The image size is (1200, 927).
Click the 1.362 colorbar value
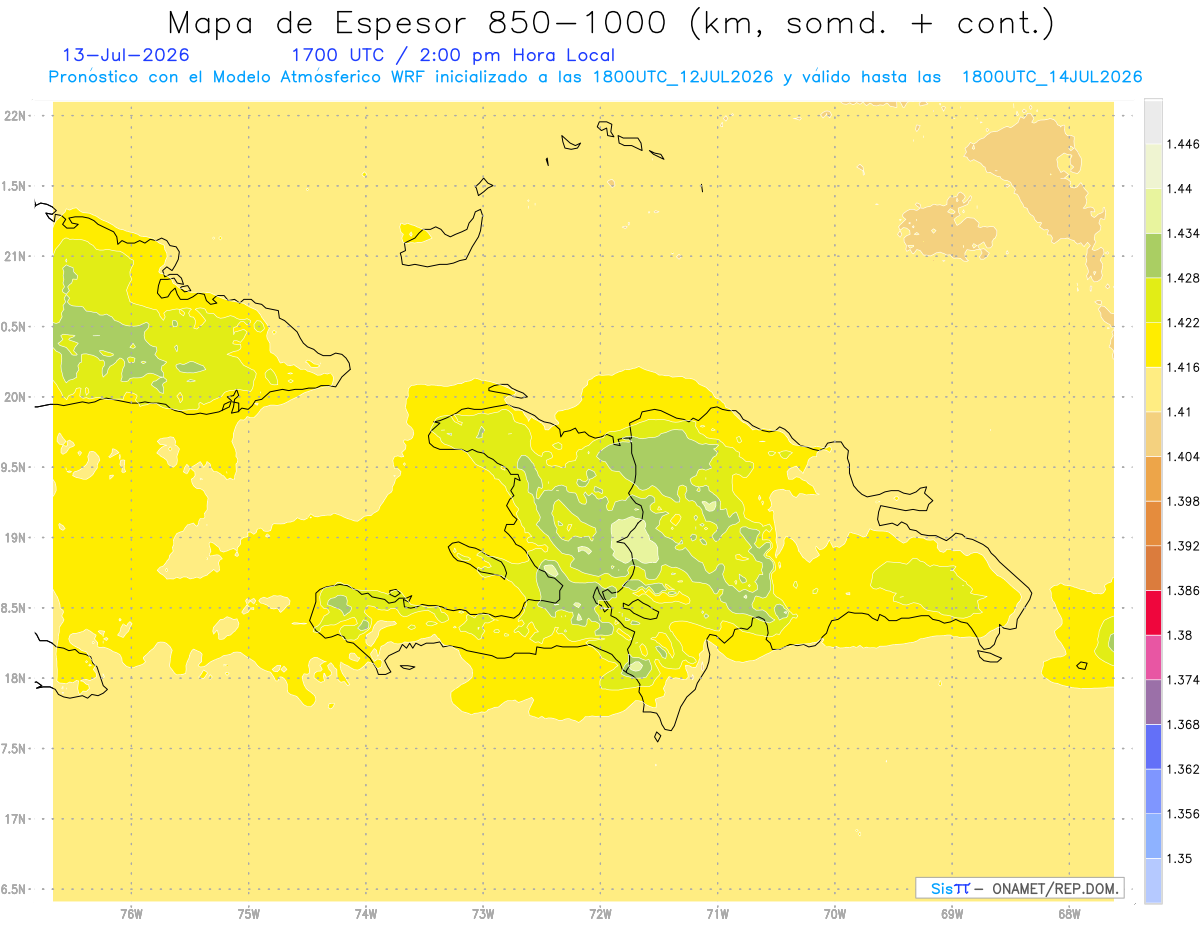[x=1183, y=769]
